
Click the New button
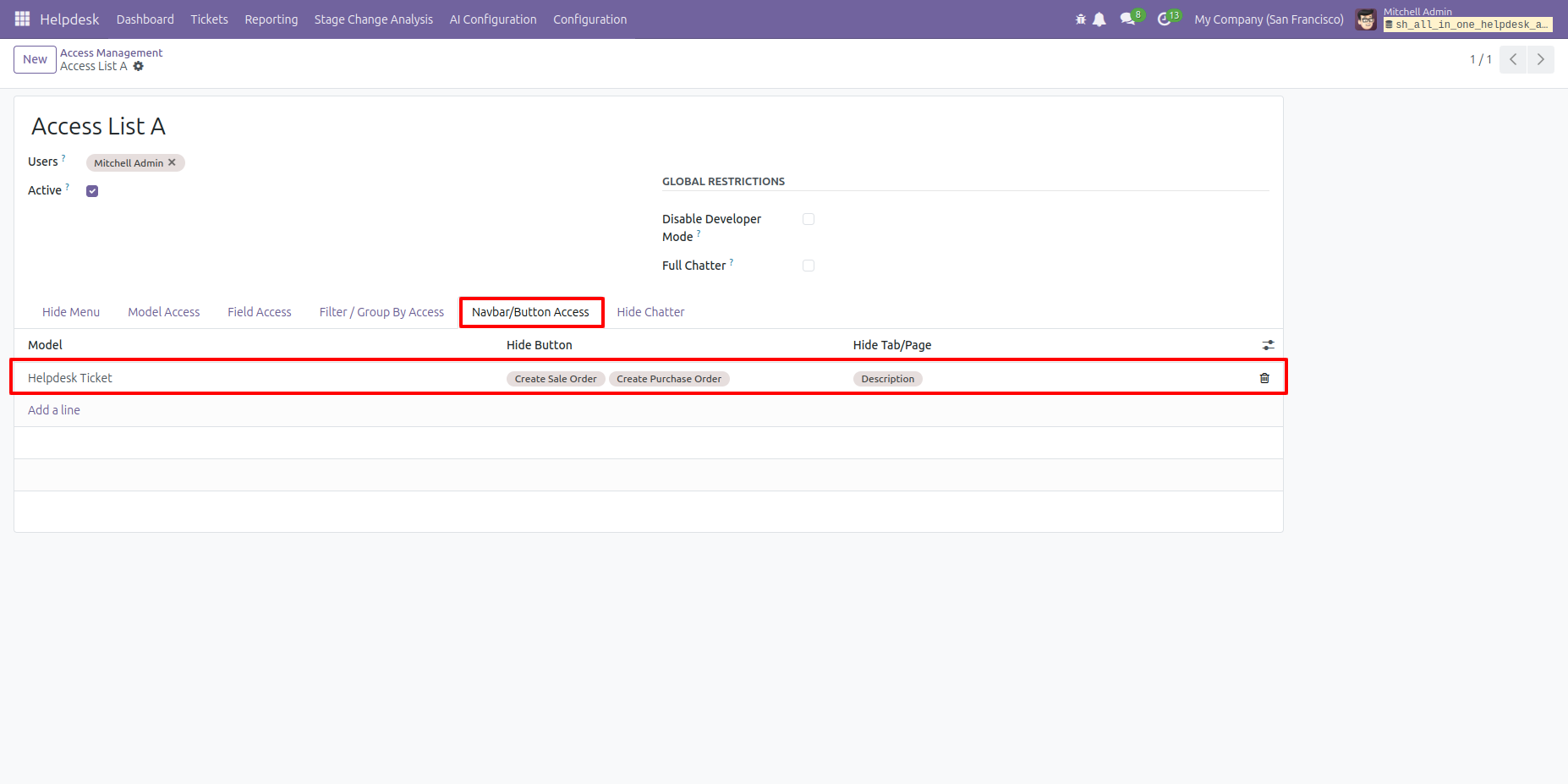click(x=35, y=59)
